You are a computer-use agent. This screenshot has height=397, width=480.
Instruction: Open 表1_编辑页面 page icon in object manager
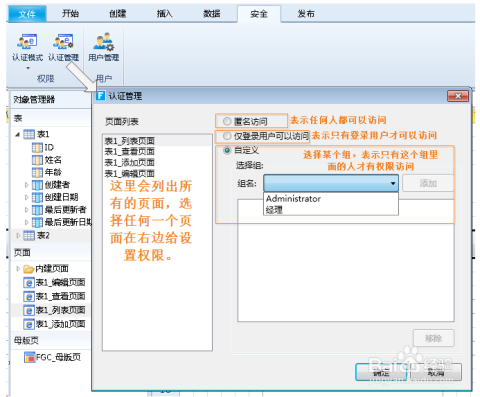coord(29,283)
